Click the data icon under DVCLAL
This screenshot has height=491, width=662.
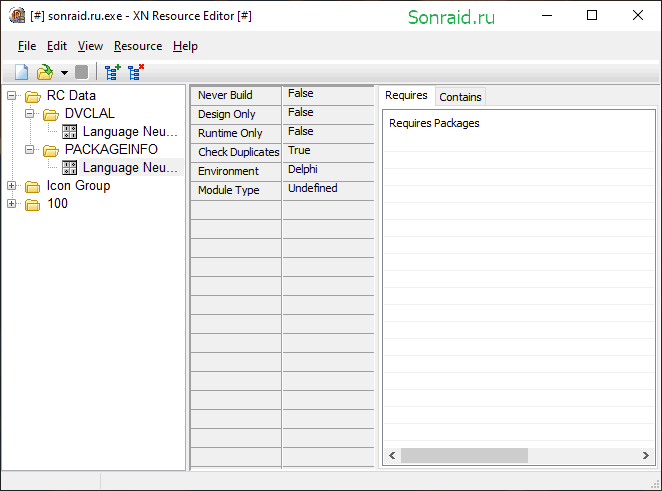(x=69, y=132)
